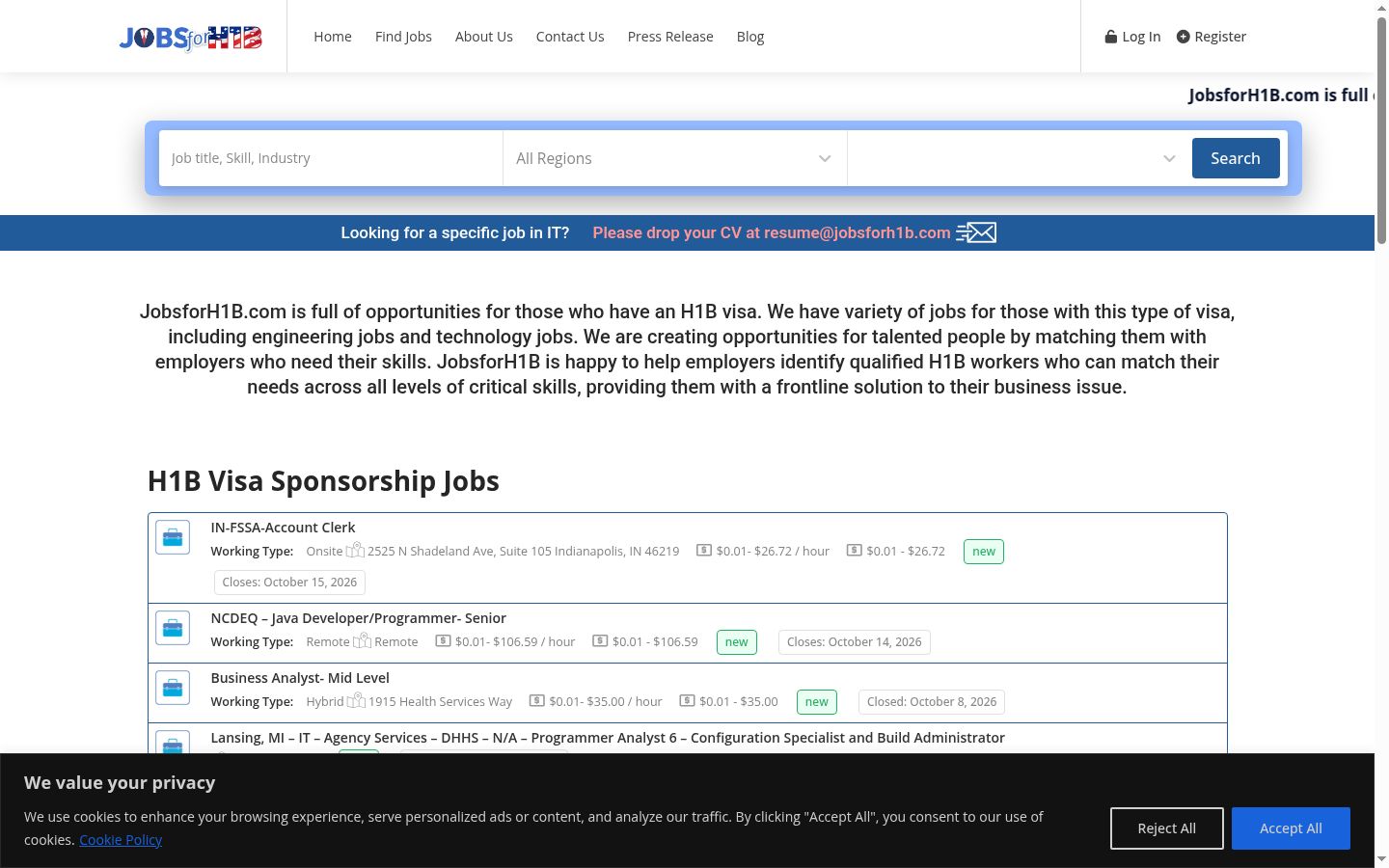Open the Lansing, MI Programmer Analyst 6 listing
This screenshot has height=868, width=1389.
(608, 738)
